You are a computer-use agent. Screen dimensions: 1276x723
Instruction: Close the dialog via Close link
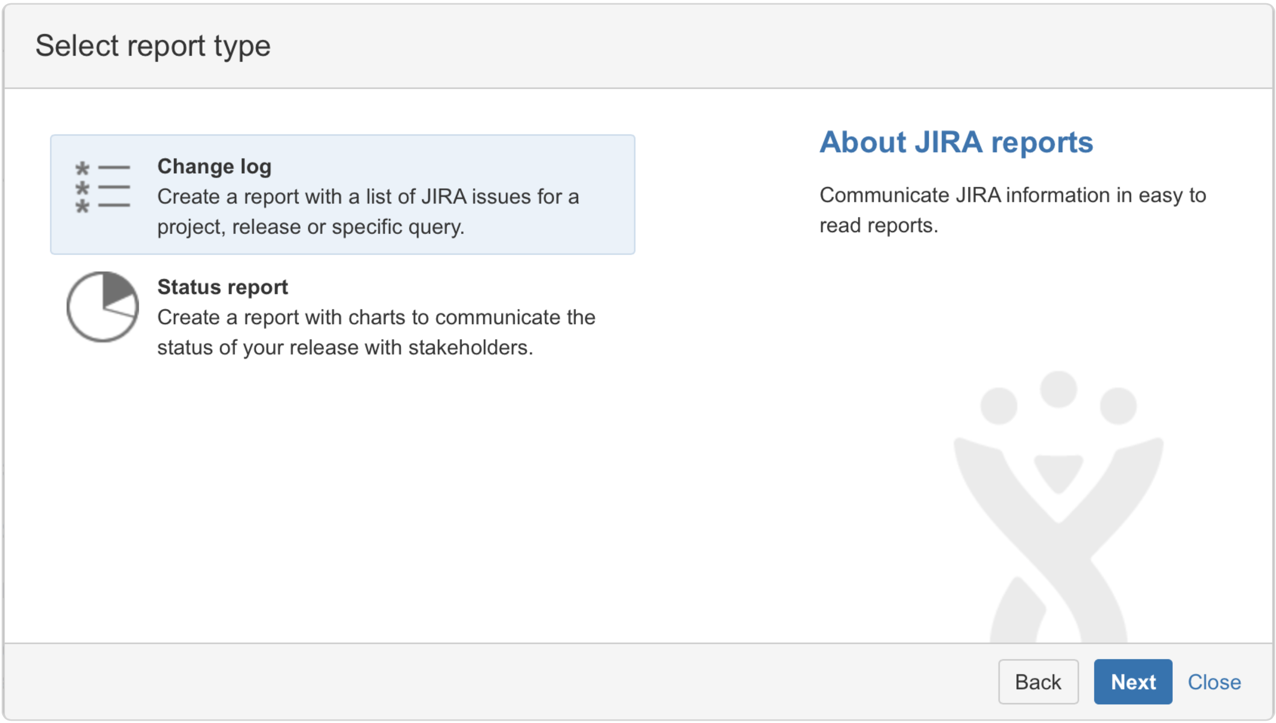point(1214,682)
